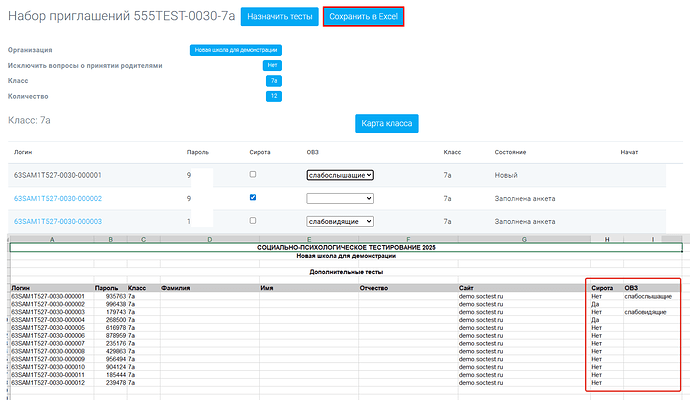Screen dimensions: 690x400
Task: Tick the Сирота checkbox for login 000001
Action: point(254,175)
